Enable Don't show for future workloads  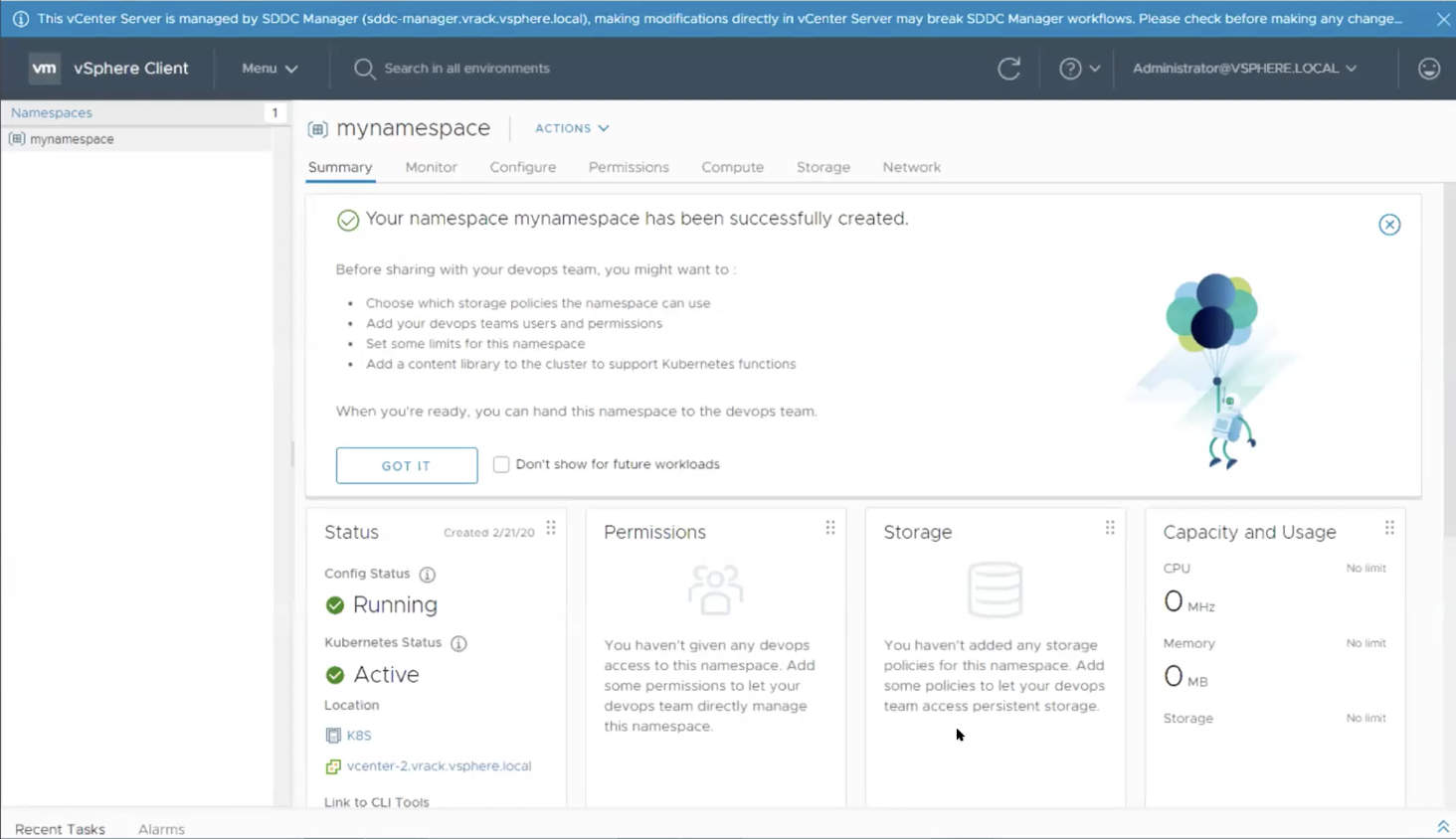pos(501,464)
